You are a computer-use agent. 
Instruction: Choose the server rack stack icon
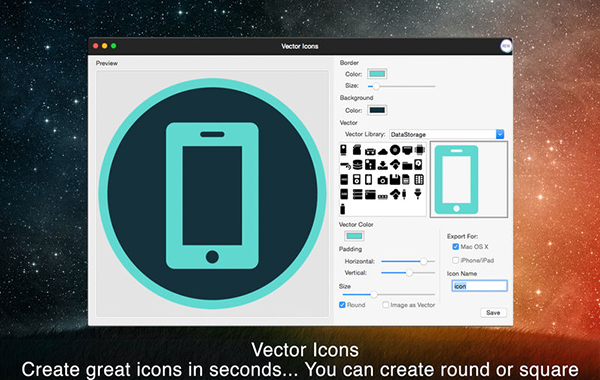[357, 194]
